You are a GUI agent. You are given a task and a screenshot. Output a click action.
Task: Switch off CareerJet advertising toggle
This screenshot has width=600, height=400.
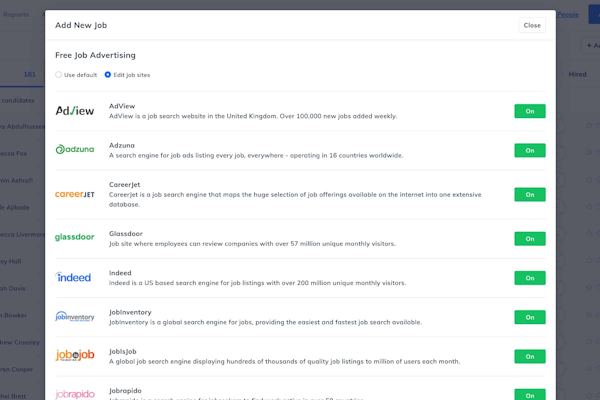tap(529, 194)
